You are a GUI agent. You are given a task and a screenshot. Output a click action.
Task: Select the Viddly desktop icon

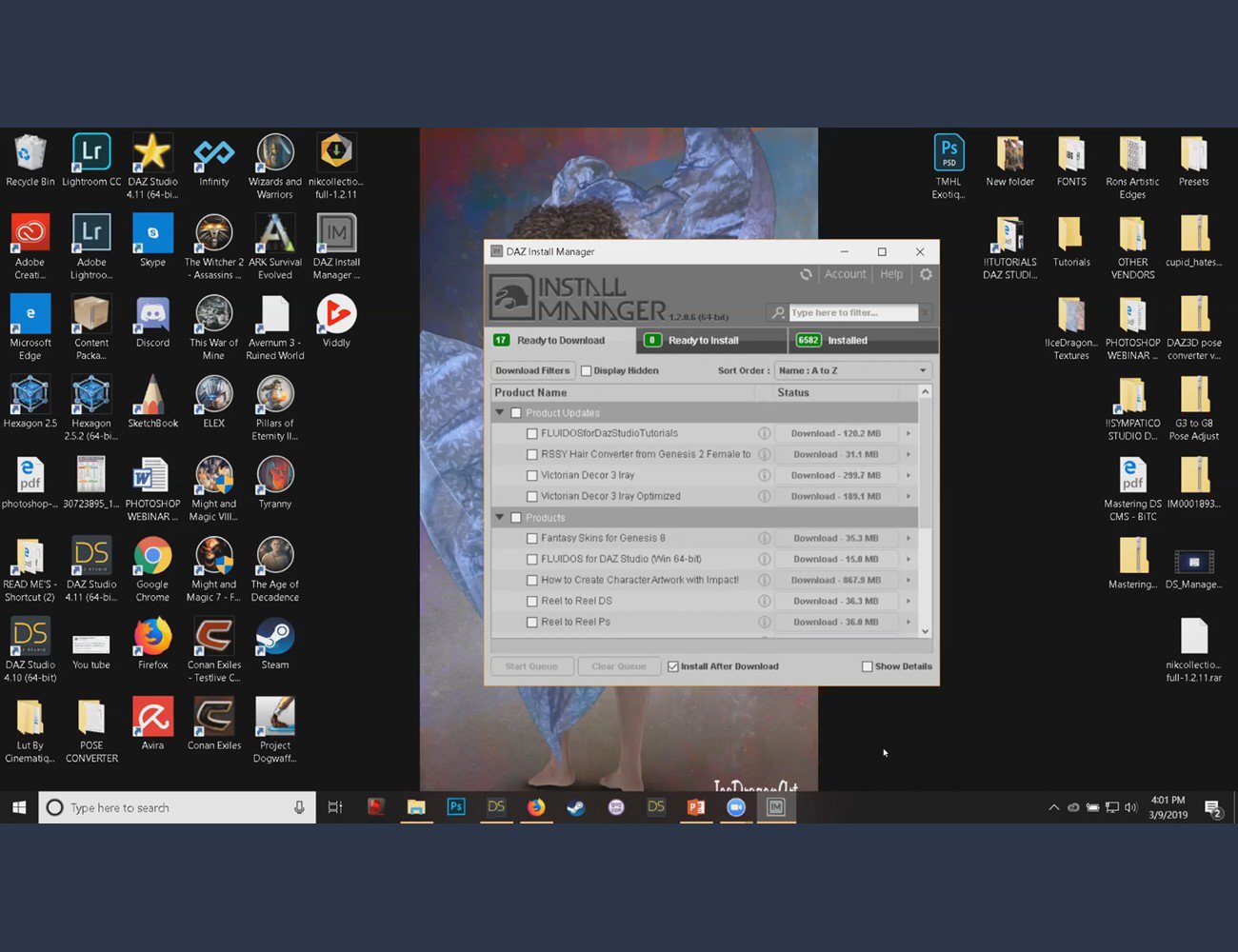pos(336,321)
